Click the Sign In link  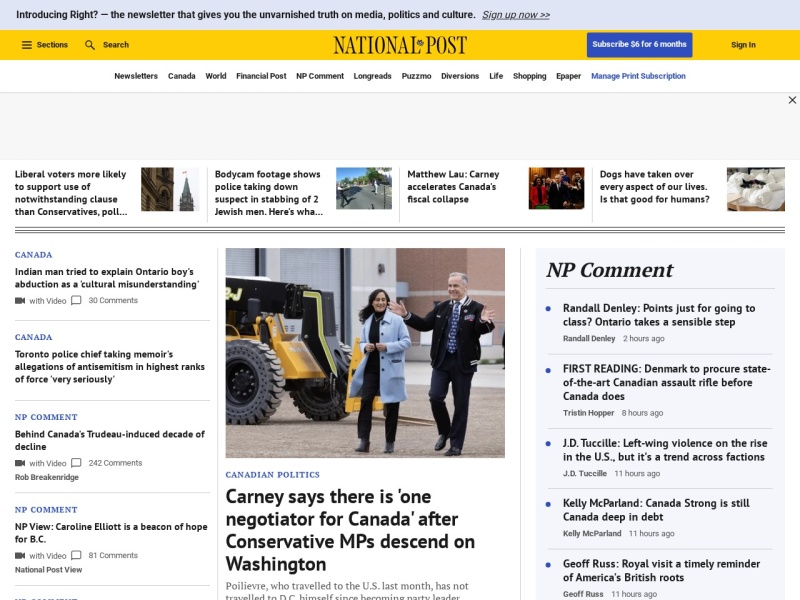743,45
